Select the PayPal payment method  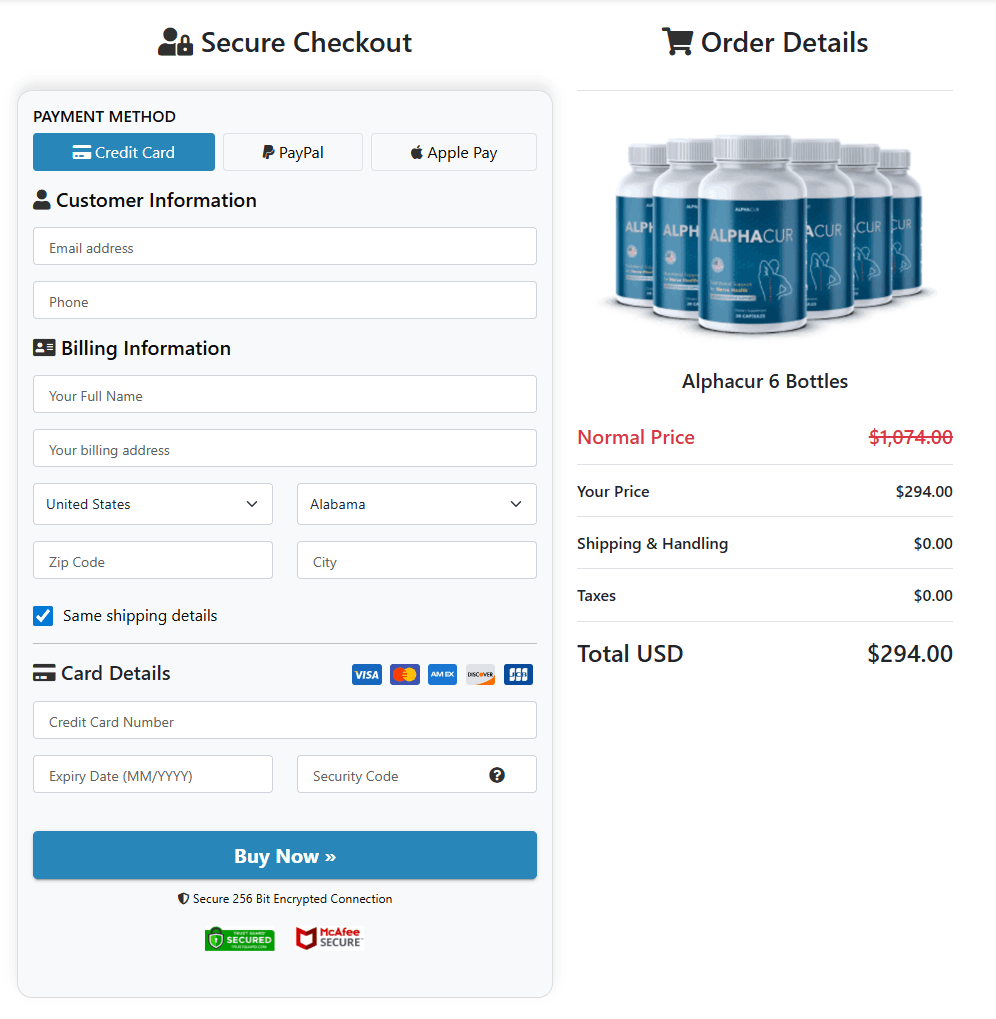pos(292,152)
